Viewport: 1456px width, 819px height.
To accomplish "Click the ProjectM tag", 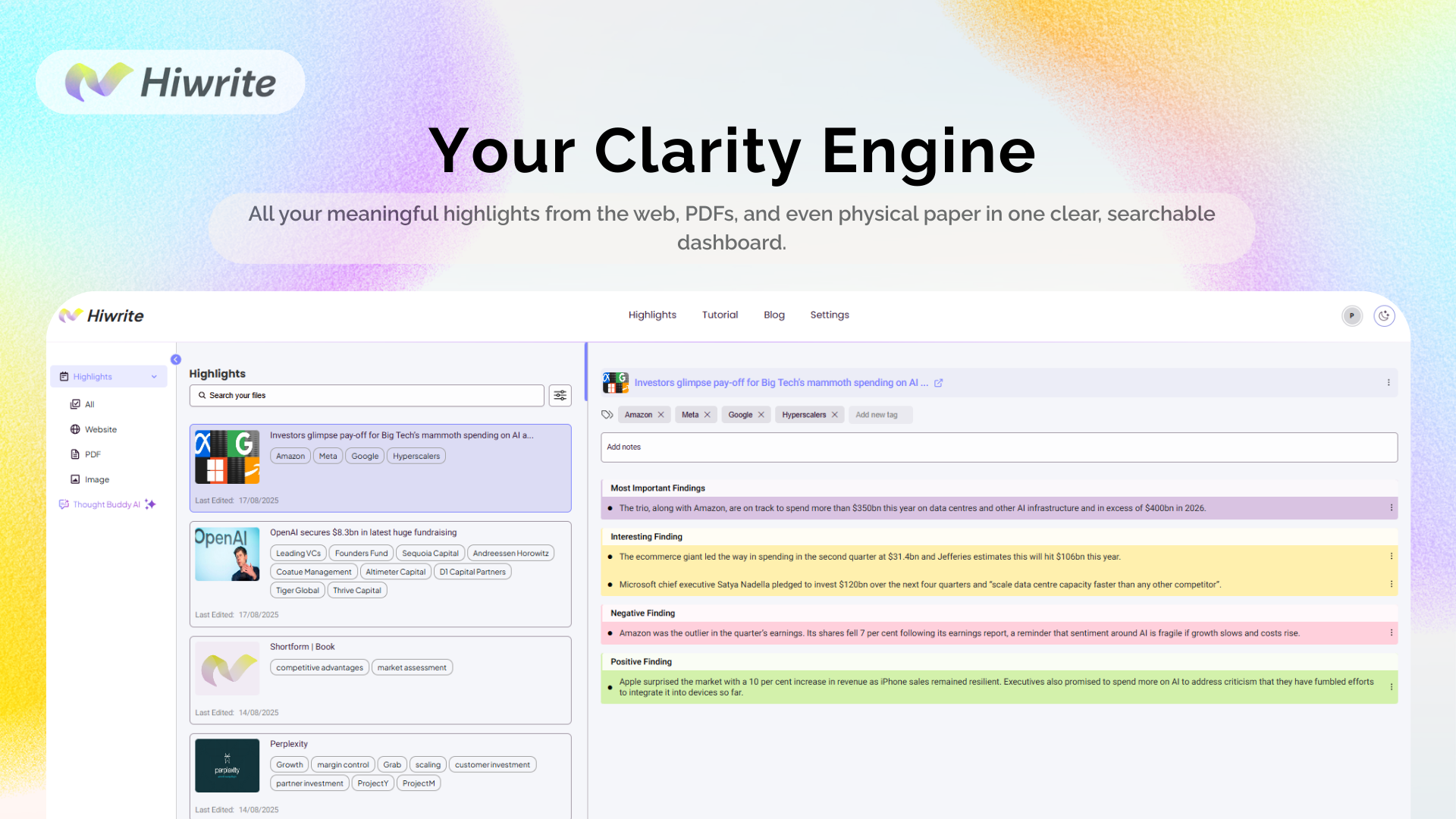I will pyautogui.click(x=419, y=783).
